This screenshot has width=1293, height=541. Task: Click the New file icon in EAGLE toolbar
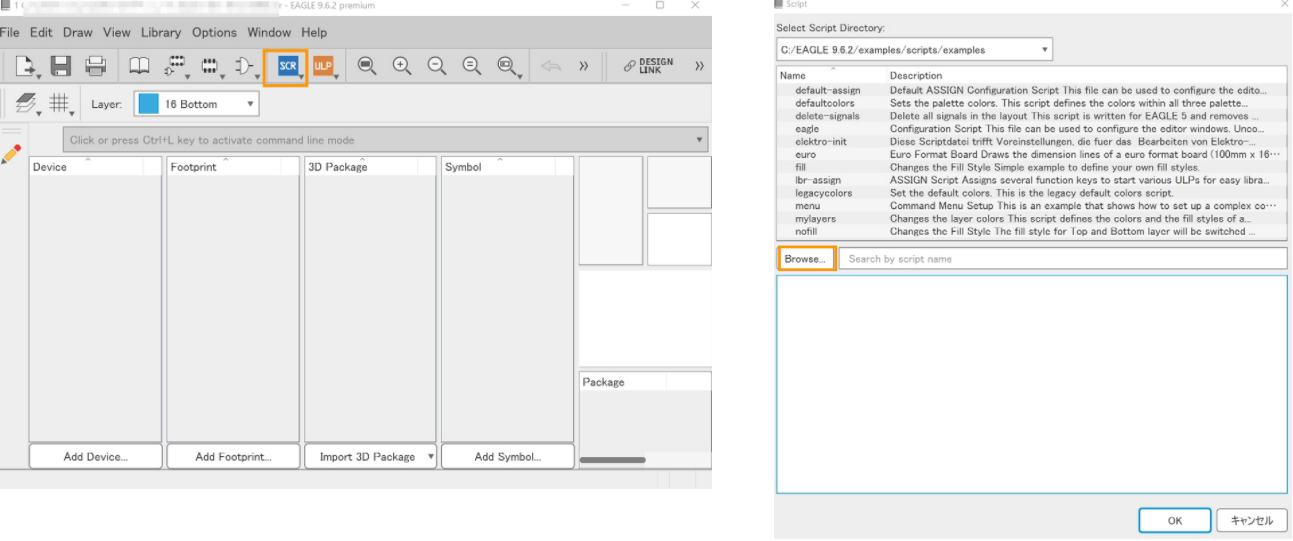click(24, 66)
